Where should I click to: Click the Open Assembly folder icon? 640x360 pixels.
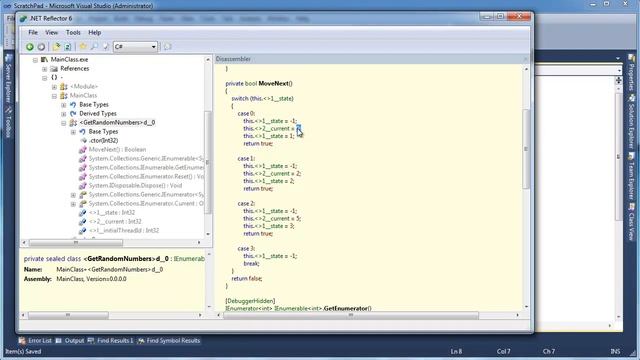coord(57,47)
